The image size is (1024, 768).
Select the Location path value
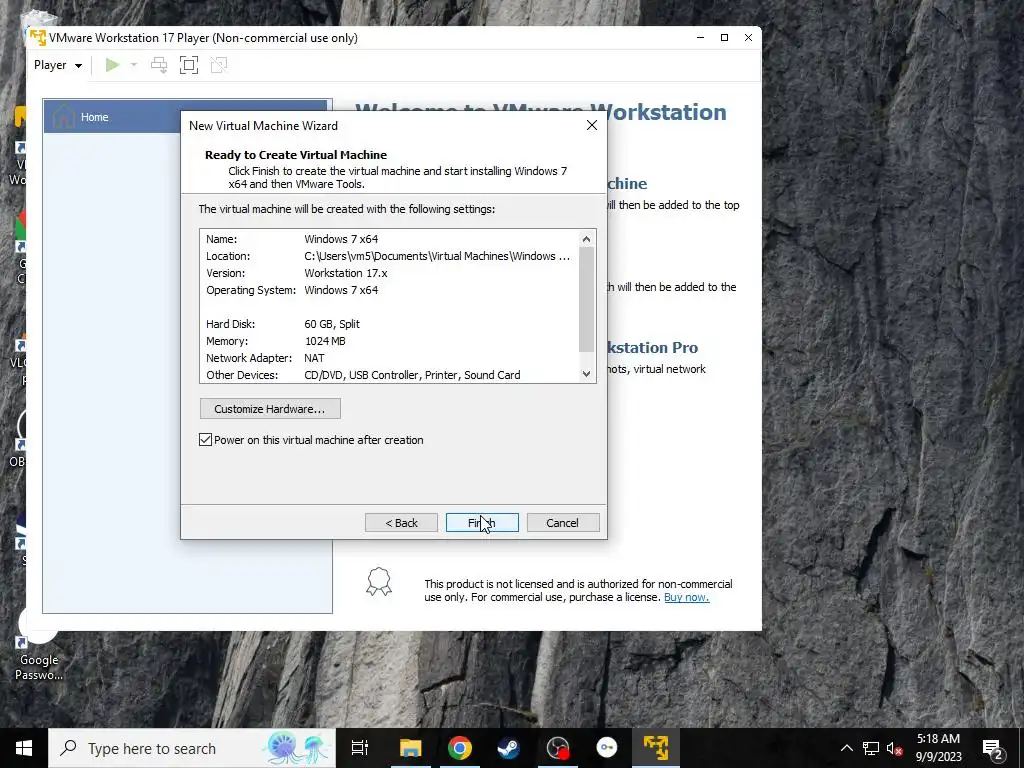[437, 256]
